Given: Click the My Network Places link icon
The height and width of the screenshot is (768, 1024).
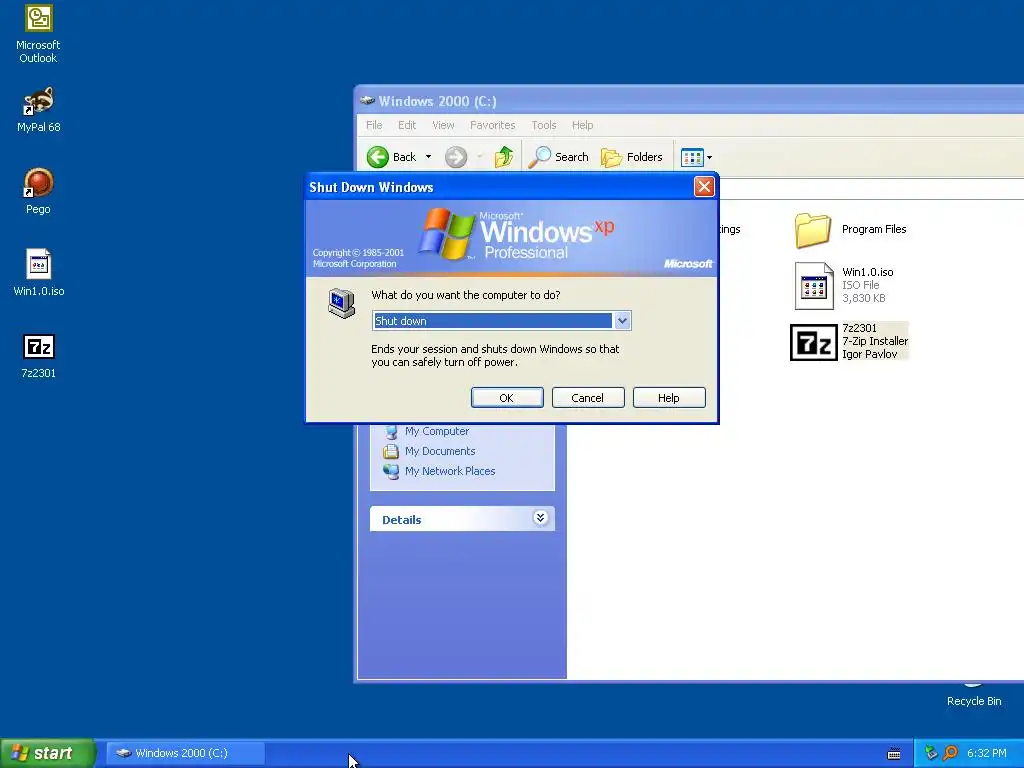Looking at the screenshot, I should pyautogui.click(x=391, y=472).
